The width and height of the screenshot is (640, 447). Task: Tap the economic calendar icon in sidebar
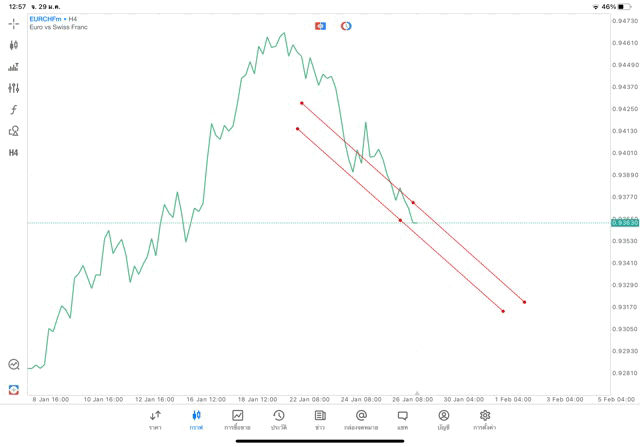pyautogui.click(x=13, y=389)
